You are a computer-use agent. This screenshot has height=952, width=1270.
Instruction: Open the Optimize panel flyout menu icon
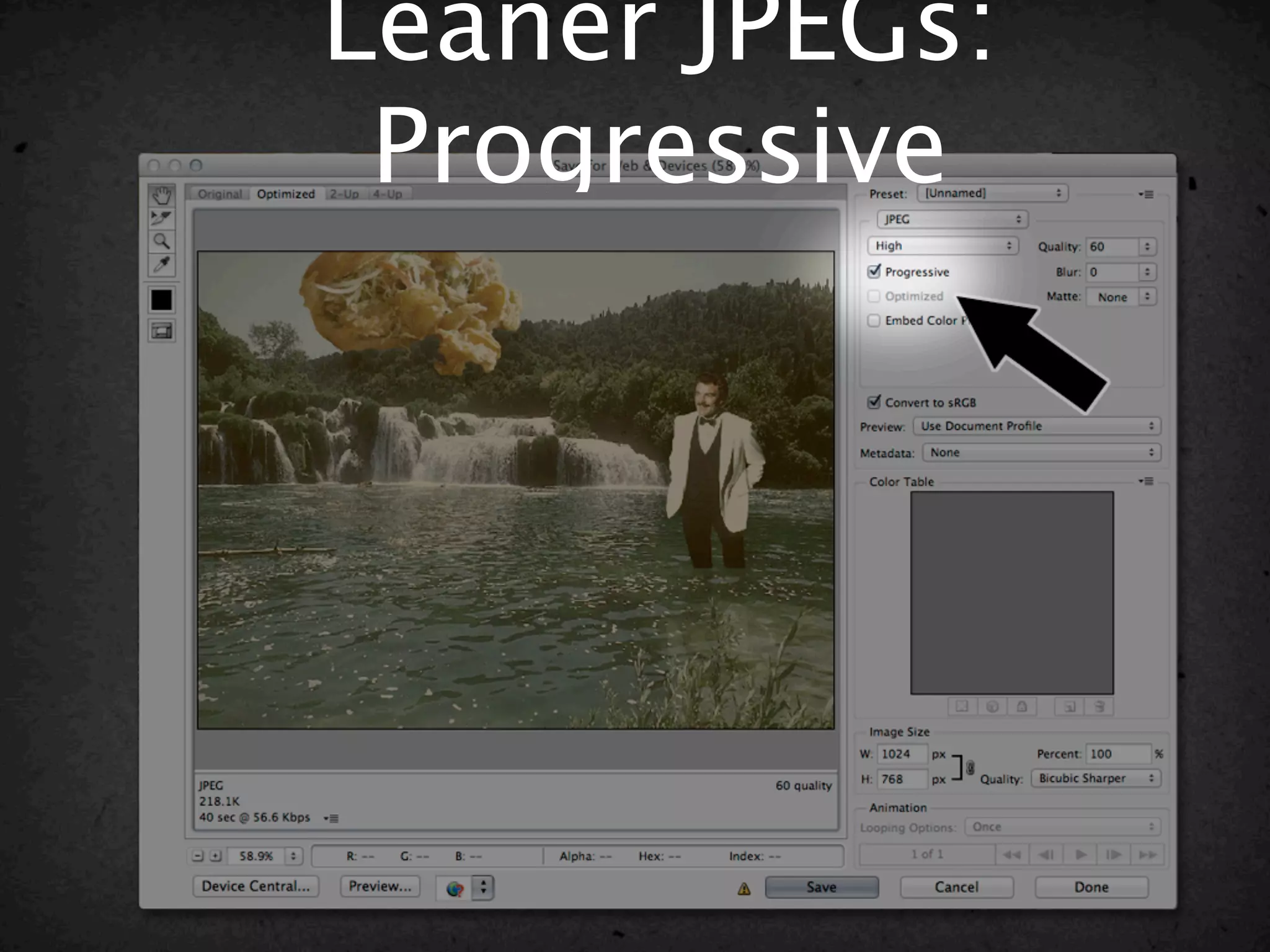pos(1145,195)
